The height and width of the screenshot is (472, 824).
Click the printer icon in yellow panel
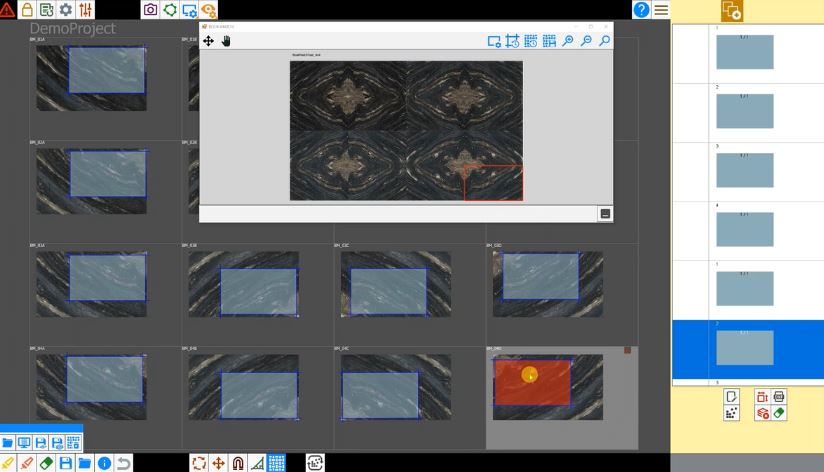pyautogui.click(x=779, y=397)
